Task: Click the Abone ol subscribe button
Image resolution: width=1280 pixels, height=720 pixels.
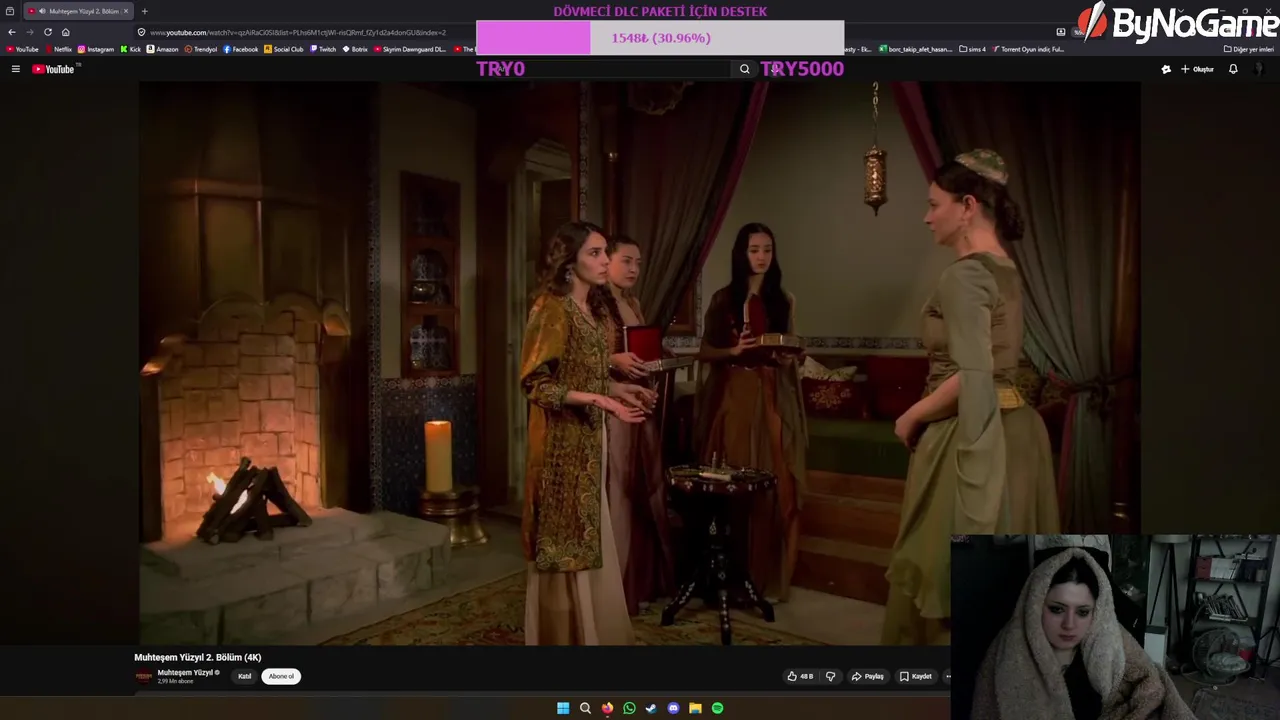Action: coord(281,676)
